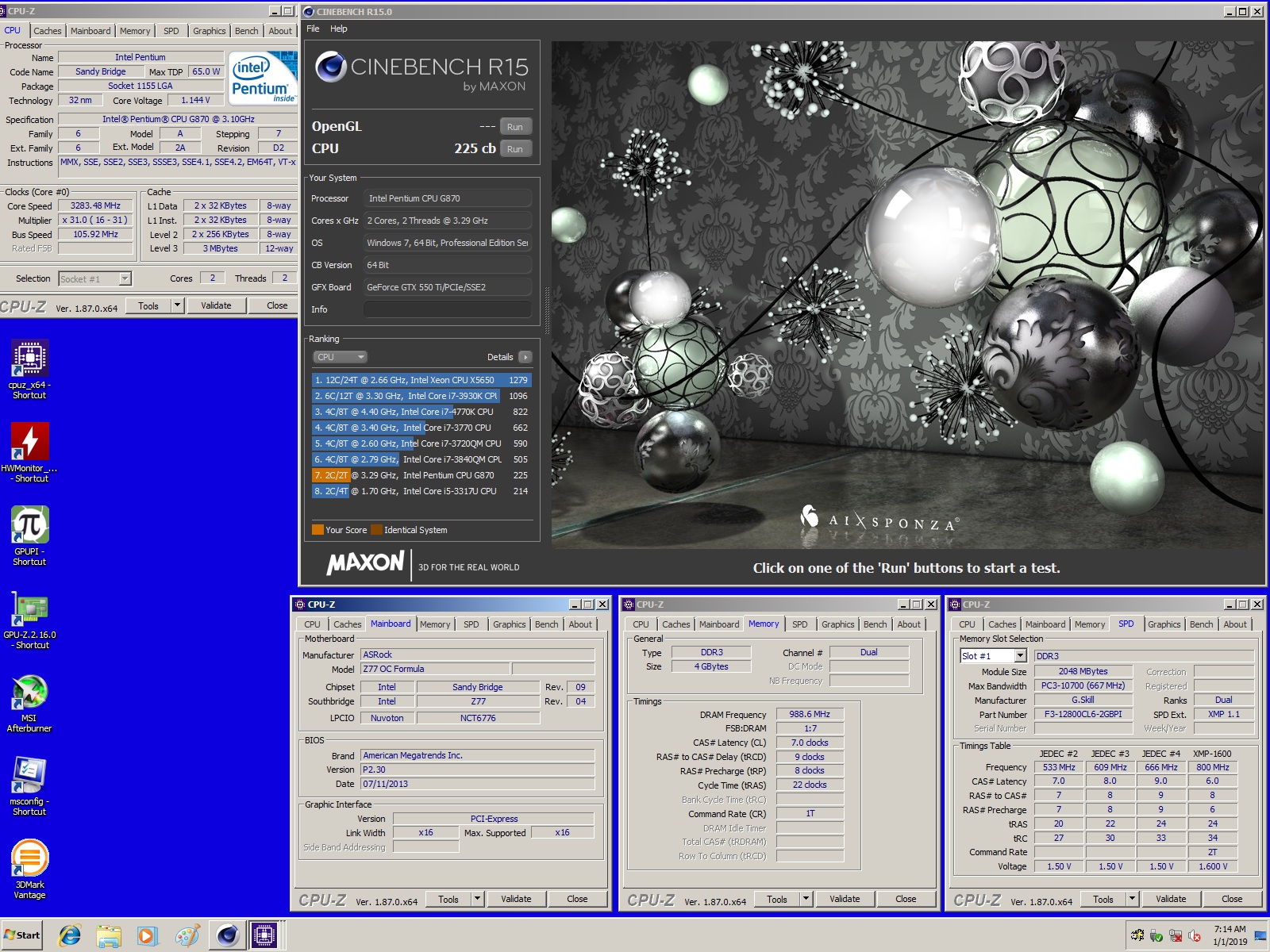
Task: Click the CPU-Z Mainboard window title bar icon
Action: tap(300, 605)
